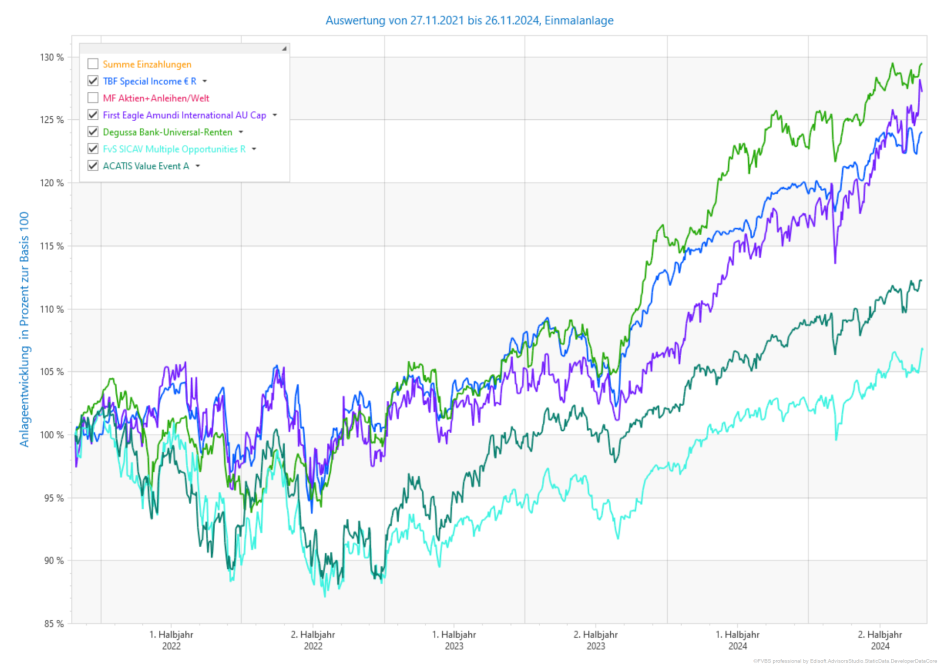Click the legend panel's corner resize grip

284,48
